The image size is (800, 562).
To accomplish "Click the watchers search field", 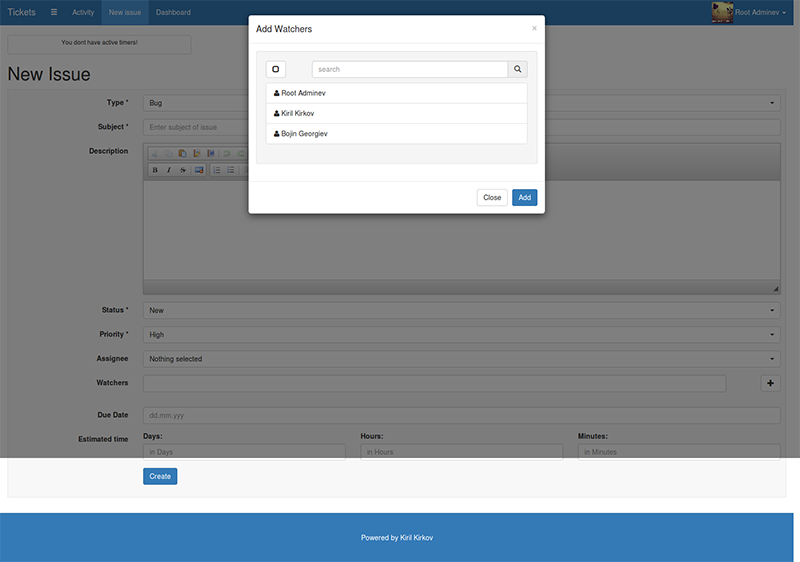I will (x=410, y=69).
